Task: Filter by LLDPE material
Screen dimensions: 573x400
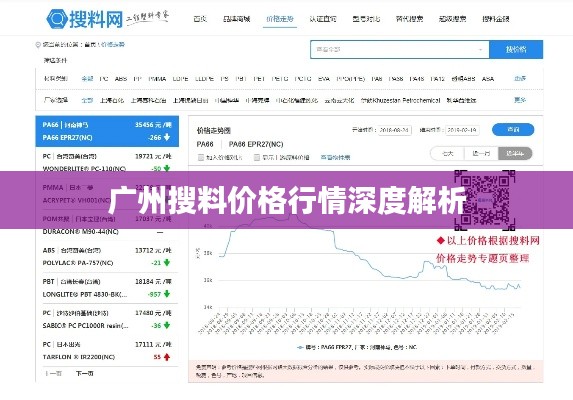Action: click(204, 79)
